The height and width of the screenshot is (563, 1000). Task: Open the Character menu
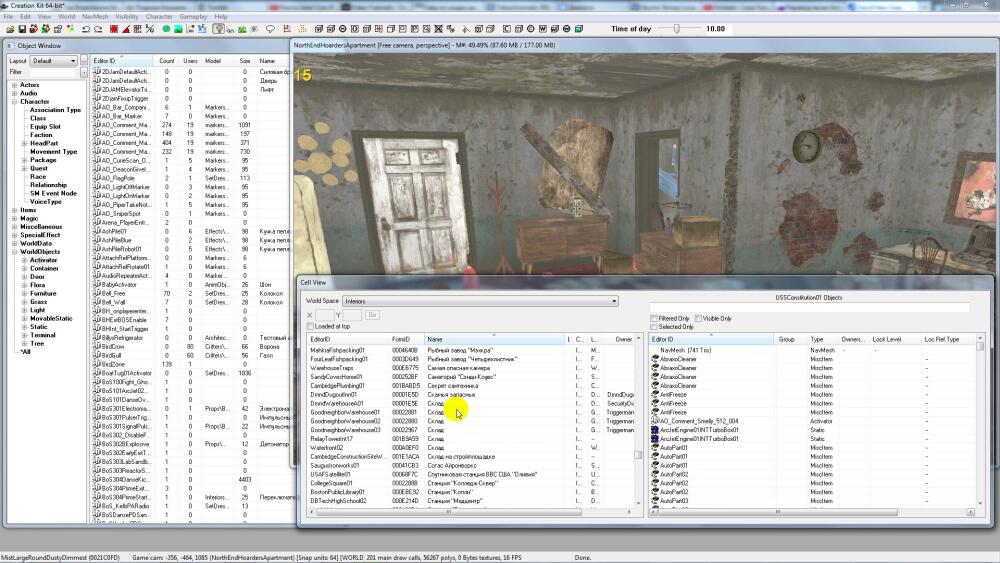pyautogui.click(x=159, y=17)
